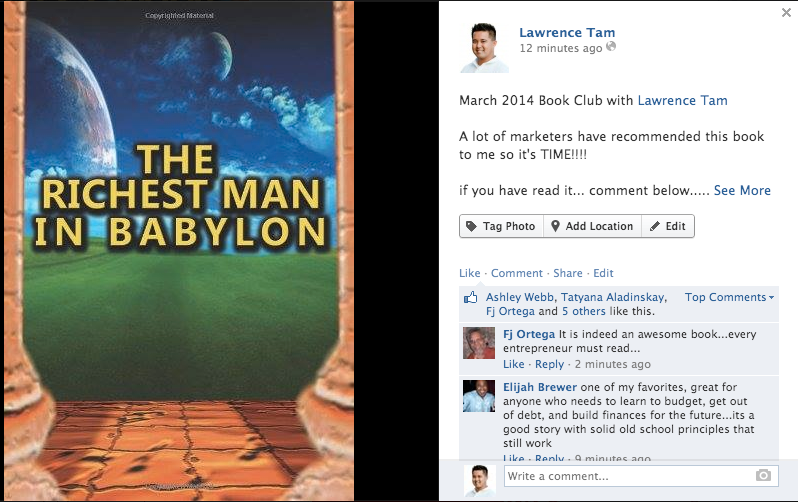Click the globe privacy icon near timestamp

click(611, 47)
